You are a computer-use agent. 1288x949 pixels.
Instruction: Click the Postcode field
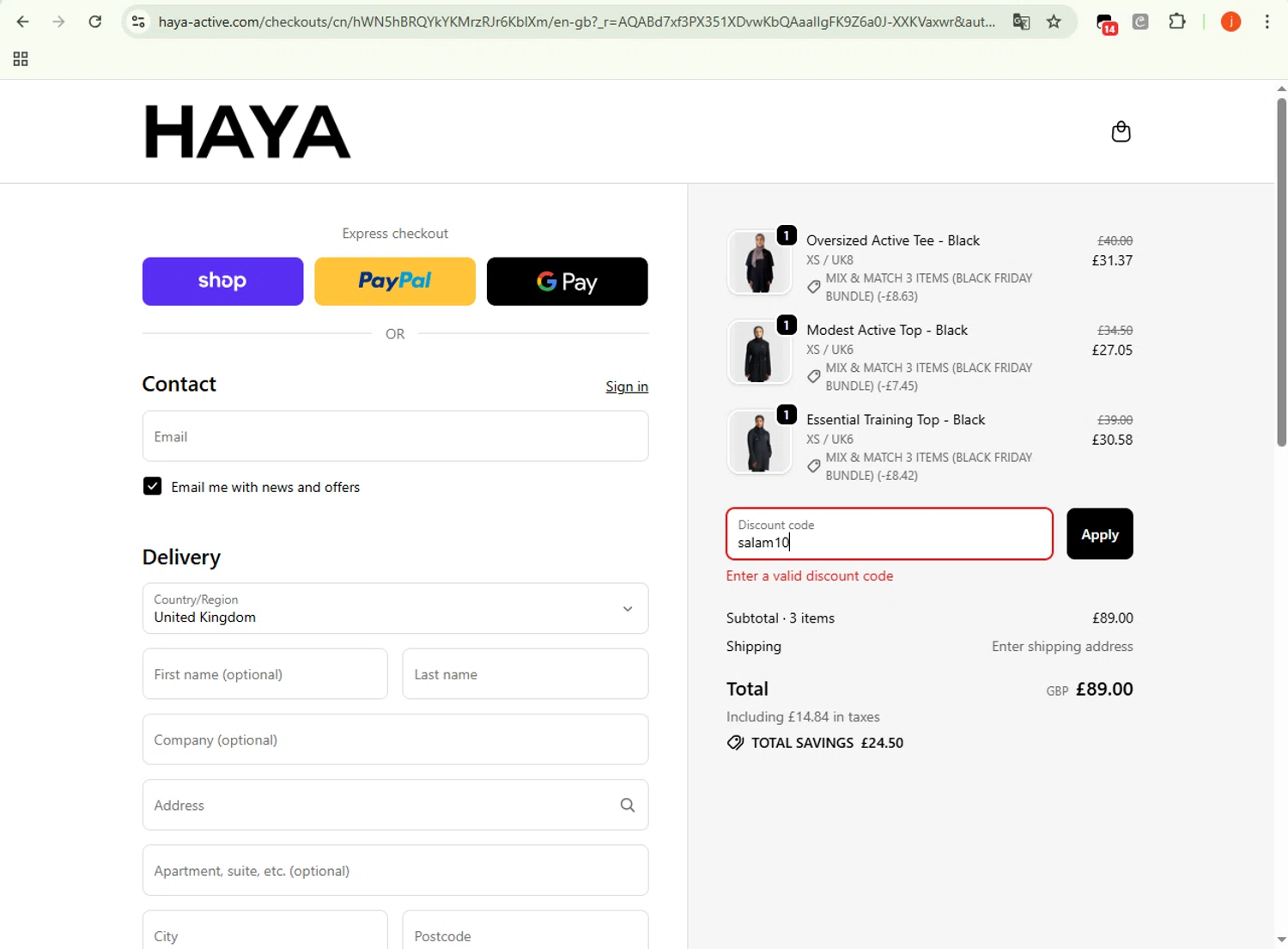click(x=525, y=931)
